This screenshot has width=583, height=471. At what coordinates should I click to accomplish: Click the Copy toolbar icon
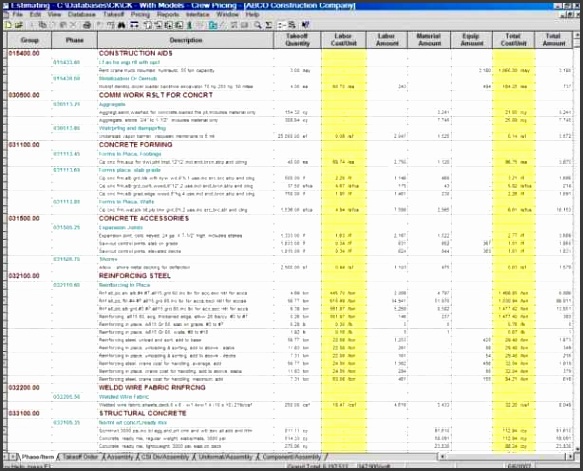tap(43, 25)
